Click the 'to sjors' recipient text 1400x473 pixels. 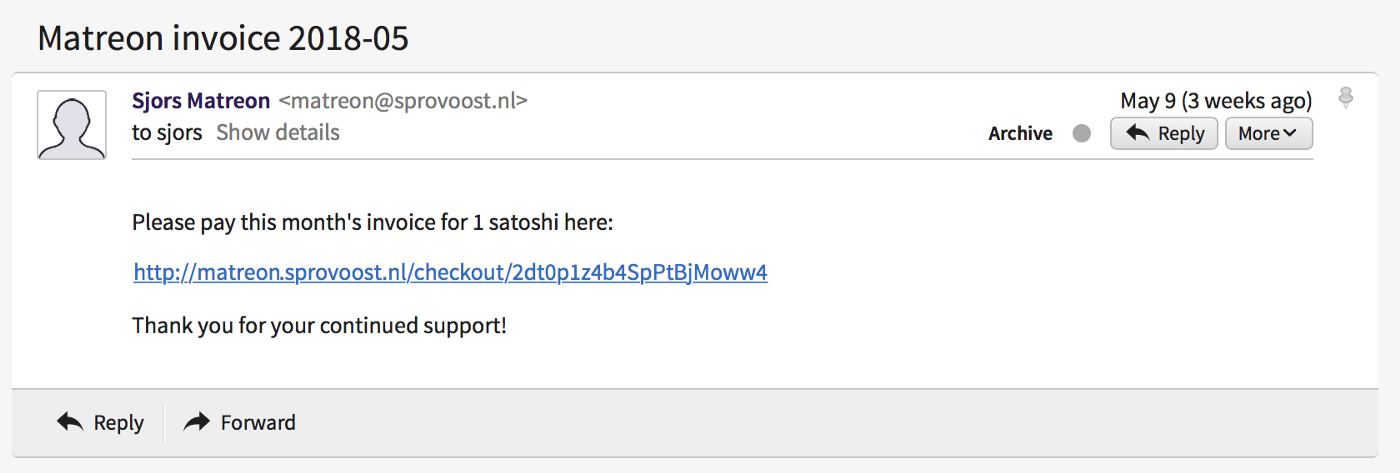coord(167,132)
